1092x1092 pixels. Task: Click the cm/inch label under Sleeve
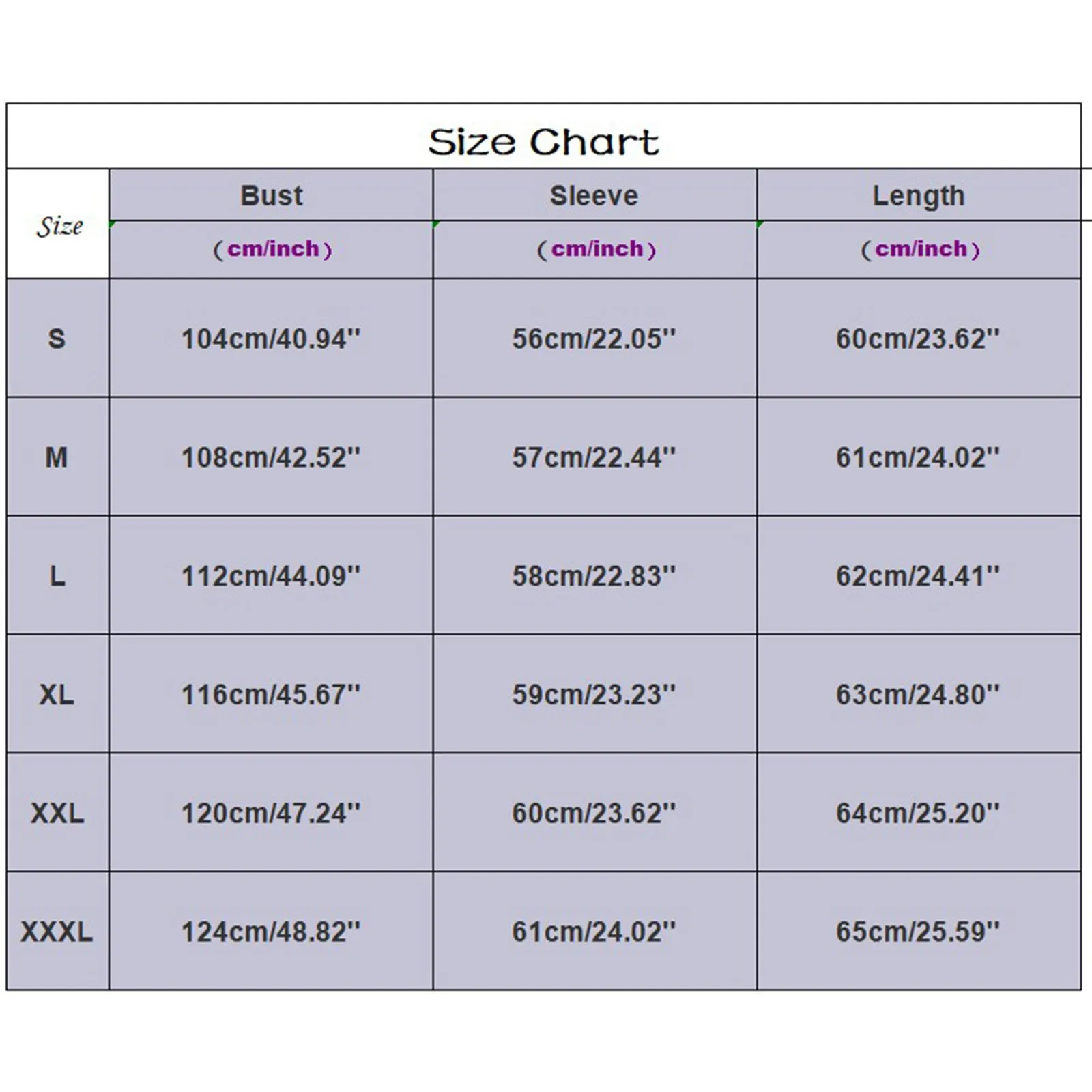click(x=597, y=249)
